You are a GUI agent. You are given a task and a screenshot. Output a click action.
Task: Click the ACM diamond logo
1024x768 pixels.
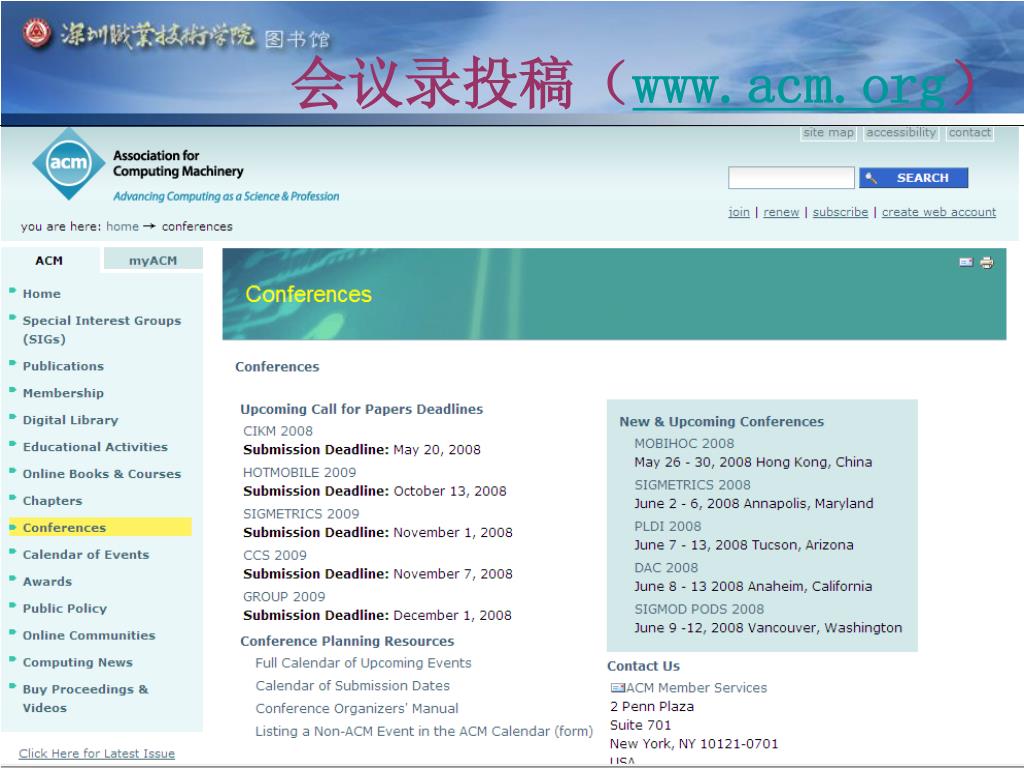click(68, 163)
